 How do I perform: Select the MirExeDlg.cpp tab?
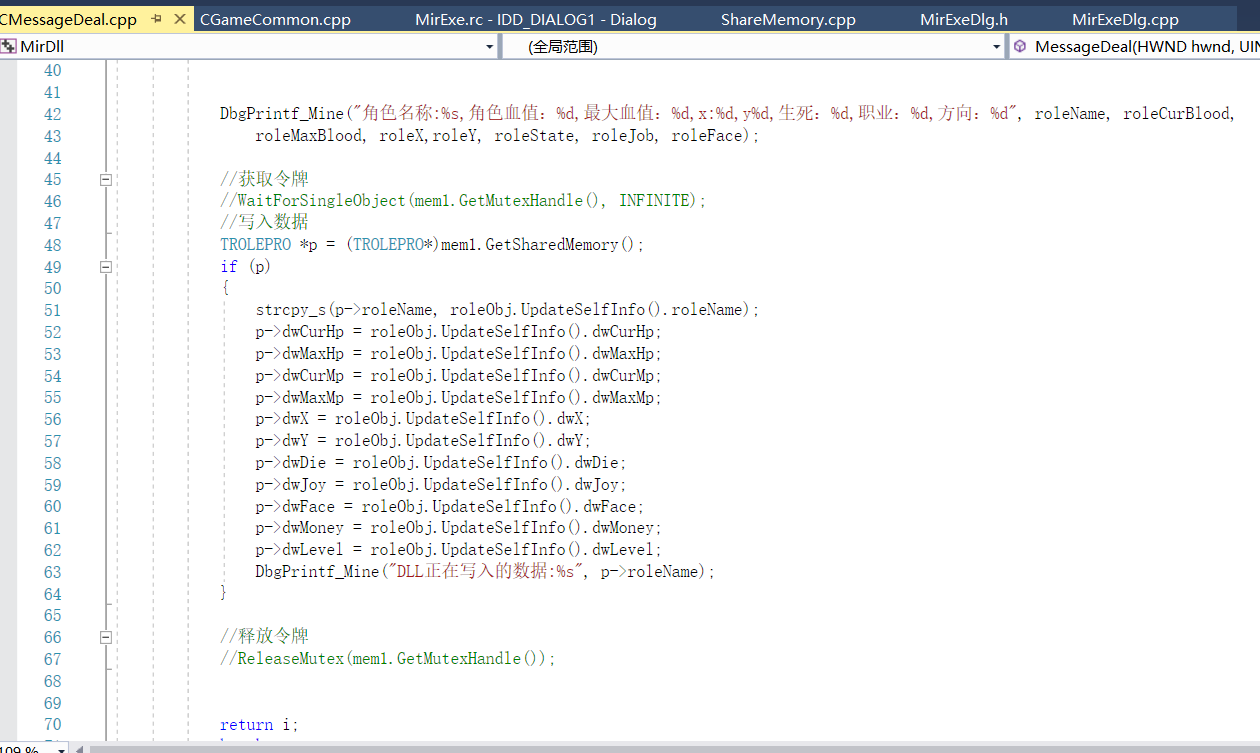pyautogui.click(x=1125, y=19)
